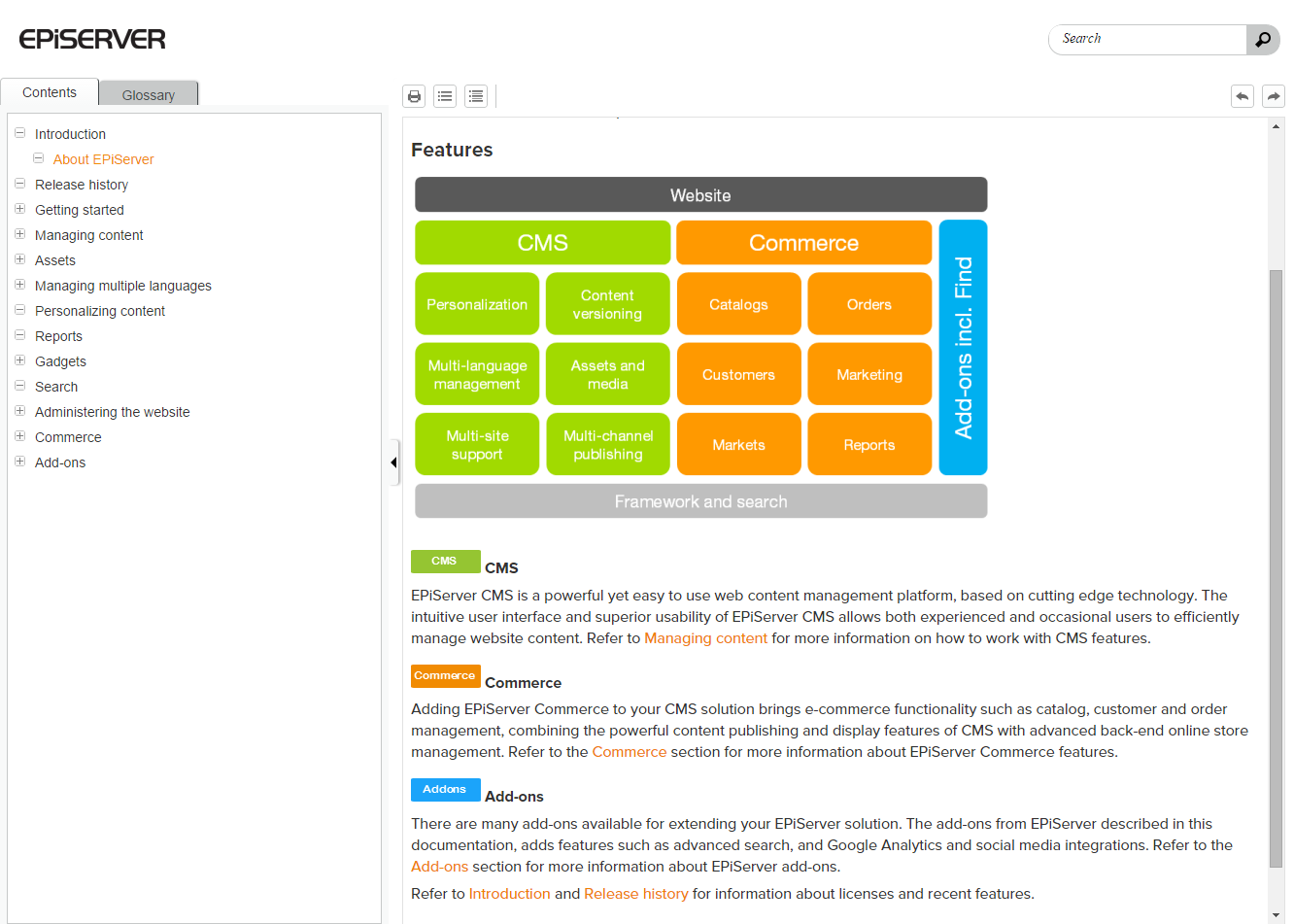The width and height of the screenshot is (1294, 924).
Task: Follow the Release history link in text
Action: [635, 893]
